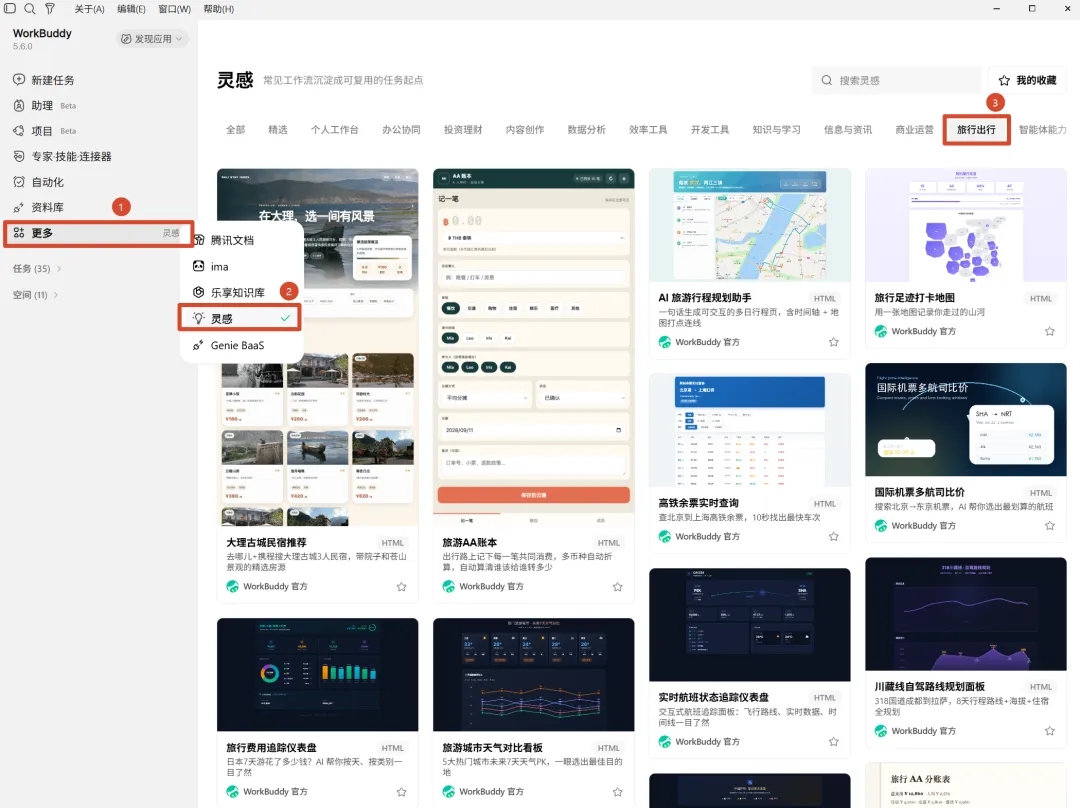Switch to the 办公协同 tab
Viewport: 1080px width, 808px height.
pos(402,130)
